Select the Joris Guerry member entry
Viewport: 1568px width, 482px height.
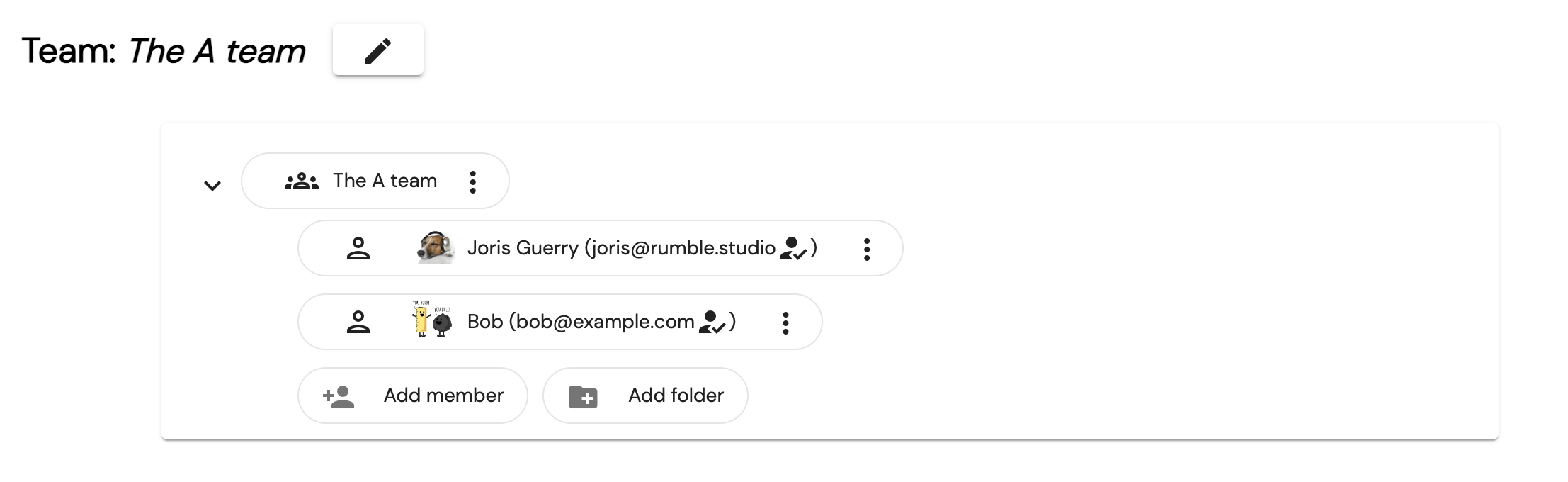(601, 248)
